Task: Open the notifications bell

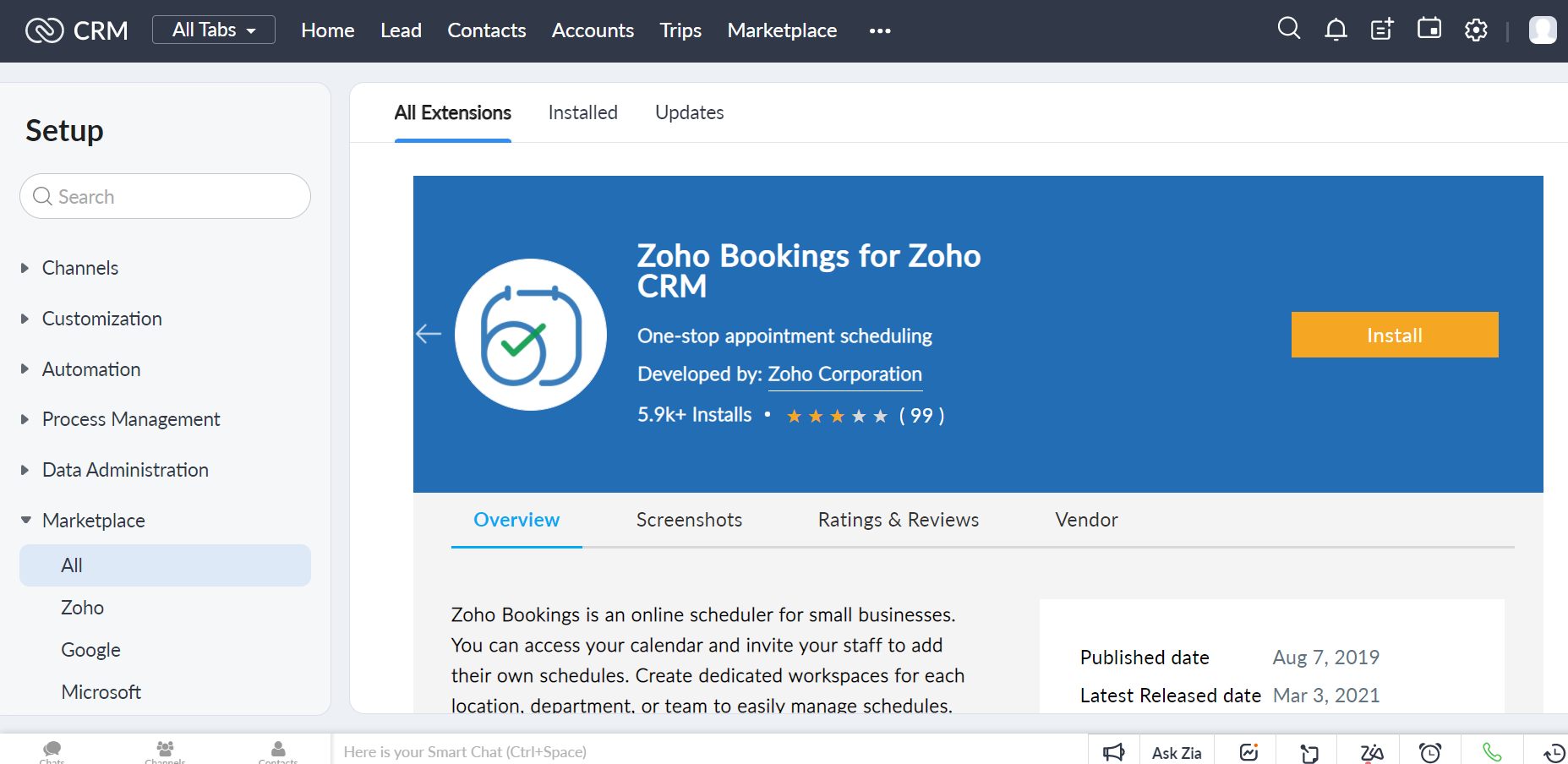Action: coord(1336,30)
